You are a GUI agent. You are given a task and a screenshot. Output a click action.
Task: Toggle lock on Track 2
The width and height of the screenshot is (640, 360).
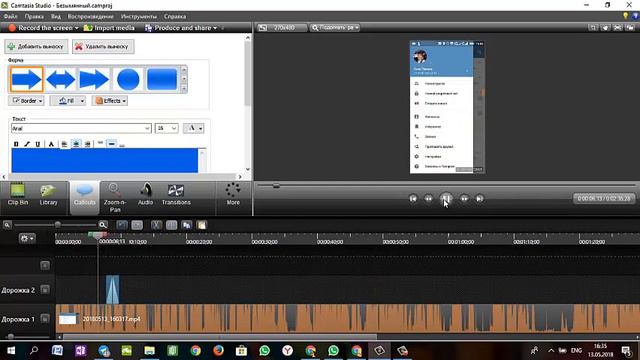(45, 290)
